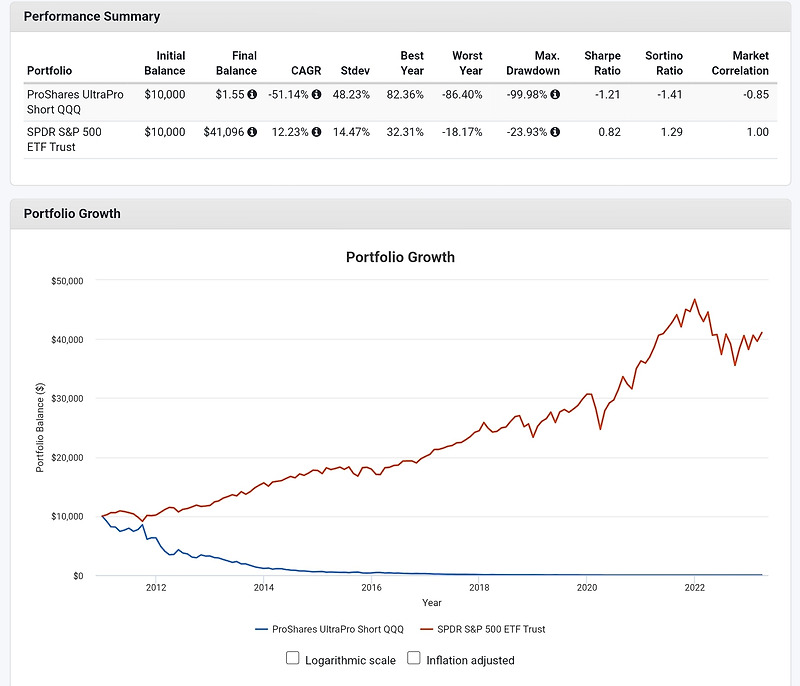Toggle ProShares UltraPro Short QQQ legend label

[x=346, y=629]
